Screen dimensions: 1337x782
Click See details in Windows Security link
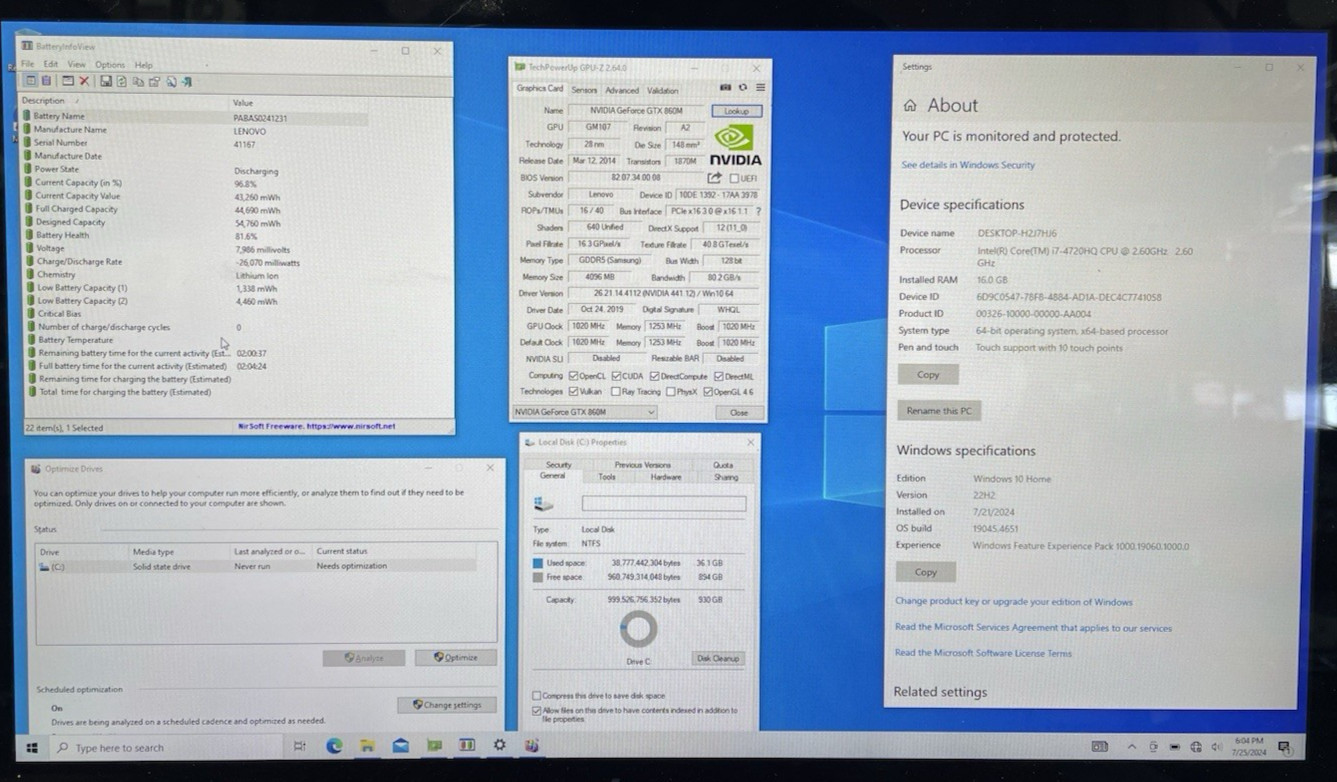(968, 165)
